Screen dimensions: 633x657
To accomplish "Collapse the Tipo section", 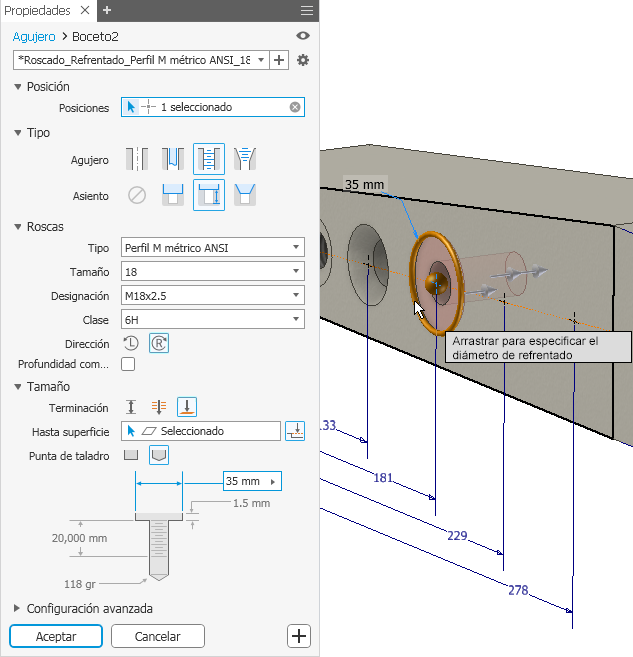I will (x=18, y=133).
